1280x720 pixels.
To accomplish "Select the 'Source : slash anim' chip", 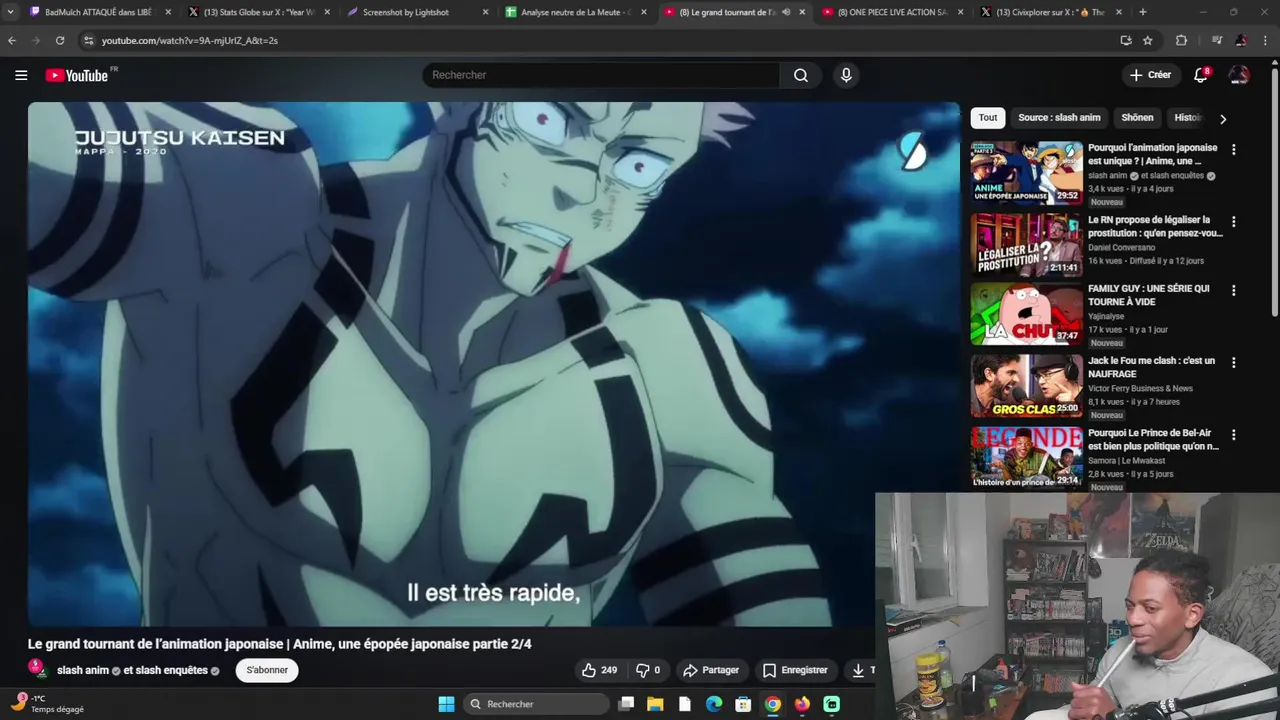I will (1059, 117).
